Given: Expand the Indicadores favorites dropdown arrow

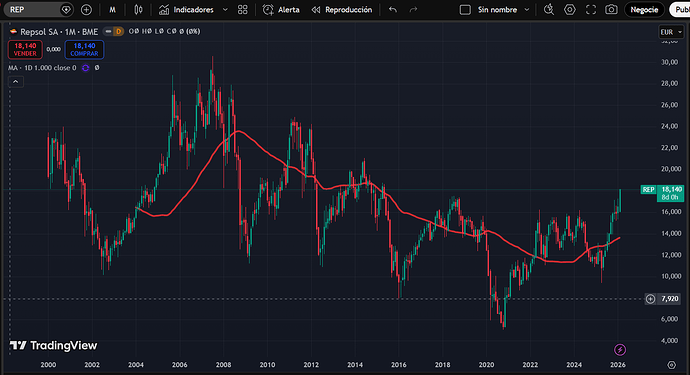Looking at the screenshot, I should coord(225,10).
